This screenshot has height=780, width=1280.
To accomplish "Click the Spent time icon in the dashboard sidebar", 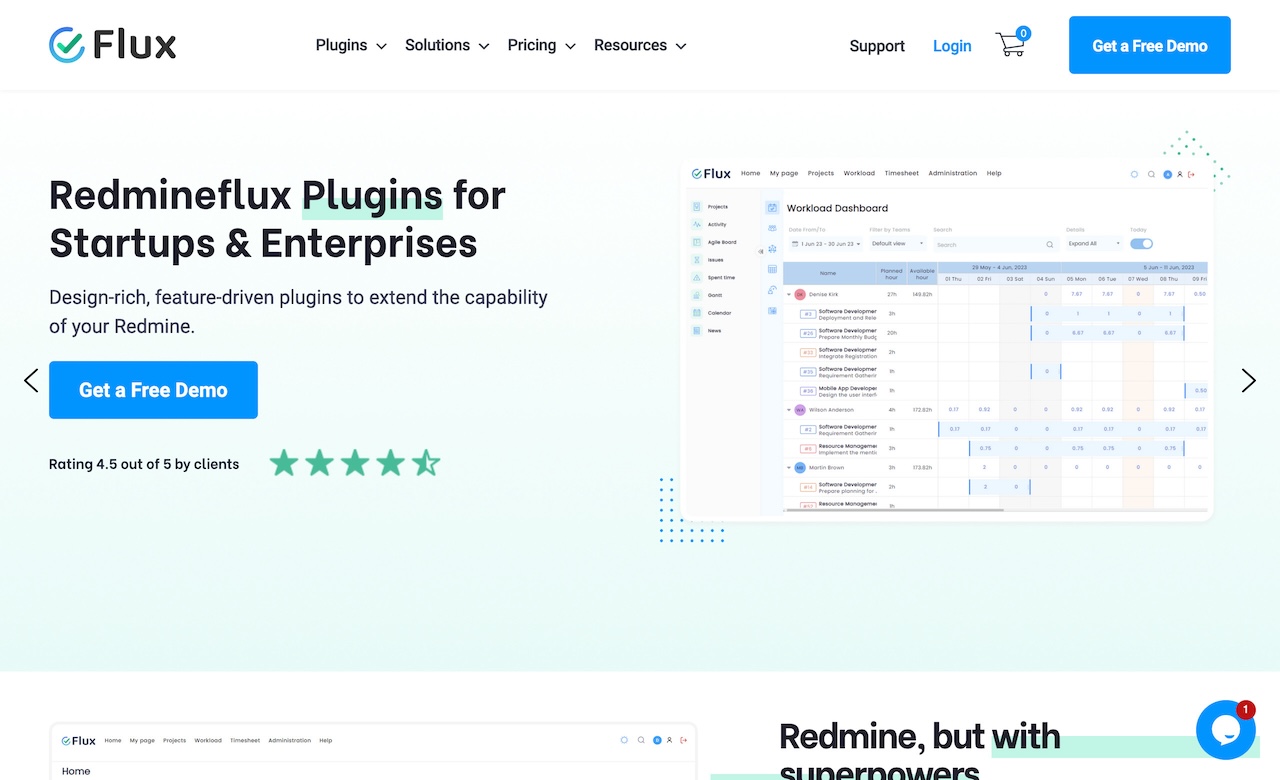I will (697, 278).
